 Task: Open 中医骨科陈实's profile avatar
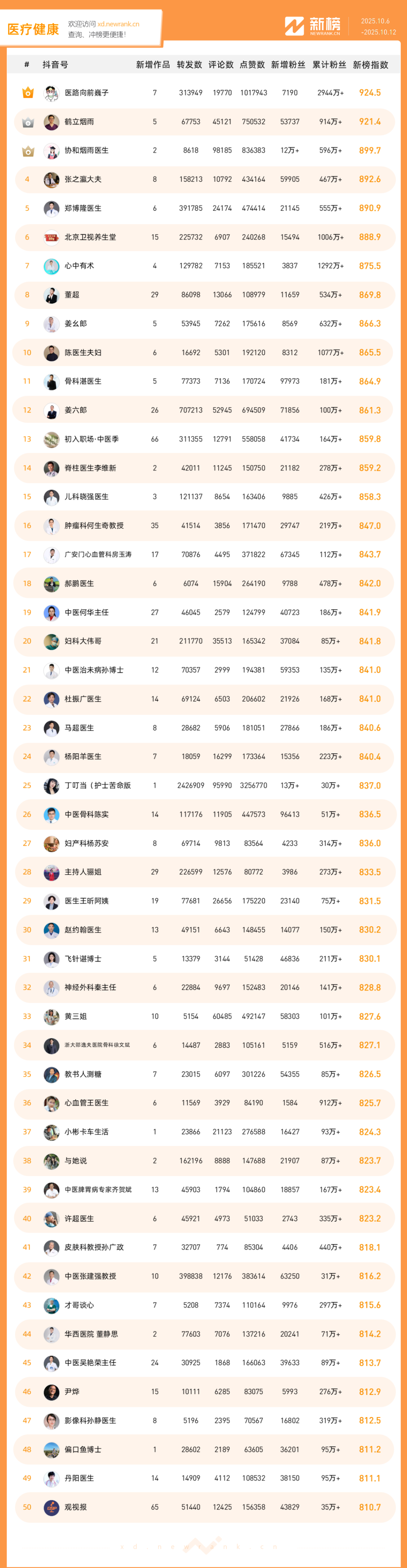tap(51, 814)
